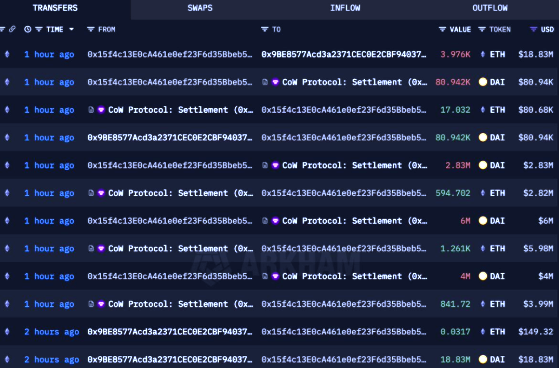
Task: Click CoW logo in 17.032 ETH row
Action: click(x=101, y=110)
